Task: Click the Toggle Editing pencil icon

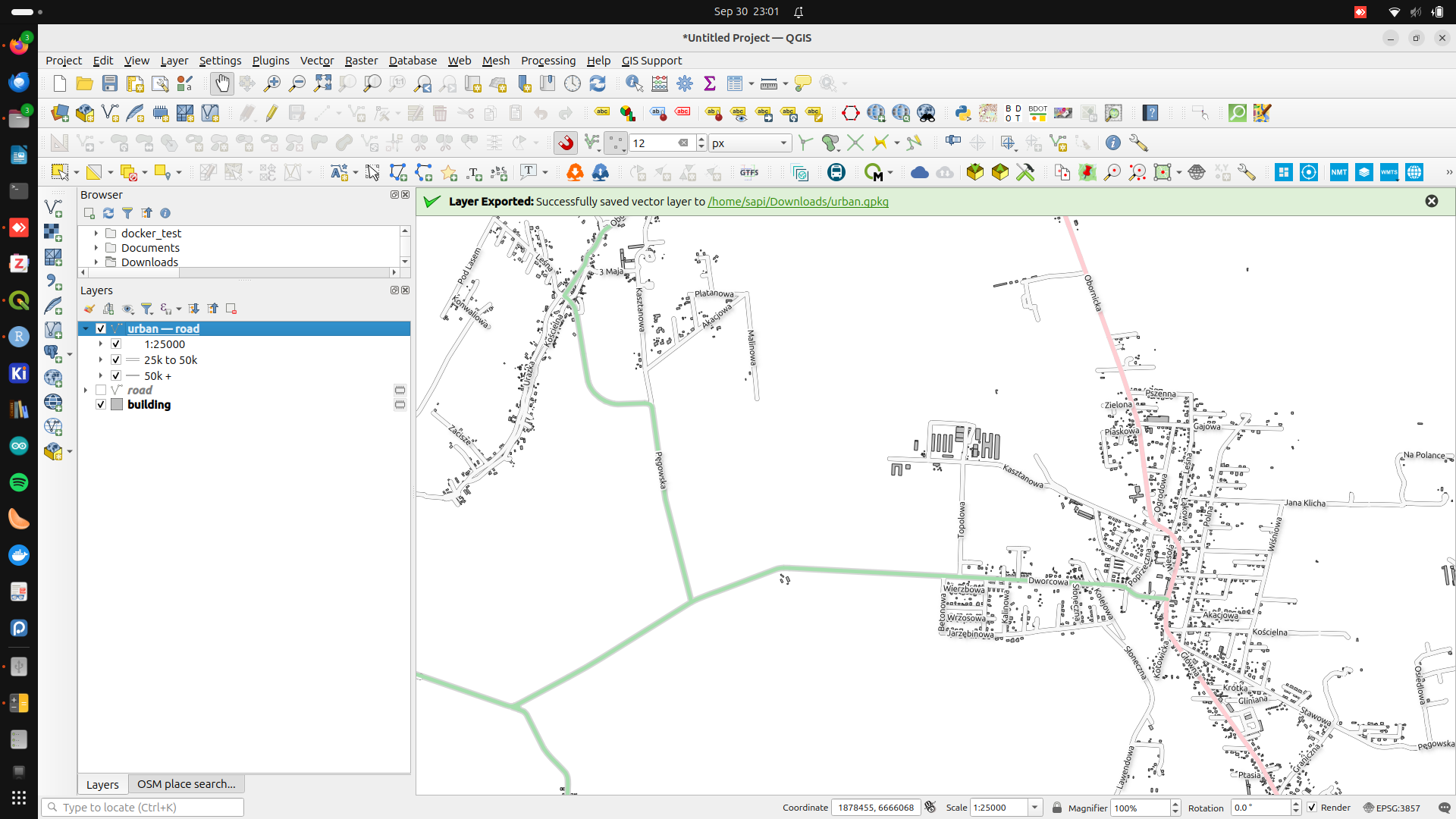Action: coord(271,113)
